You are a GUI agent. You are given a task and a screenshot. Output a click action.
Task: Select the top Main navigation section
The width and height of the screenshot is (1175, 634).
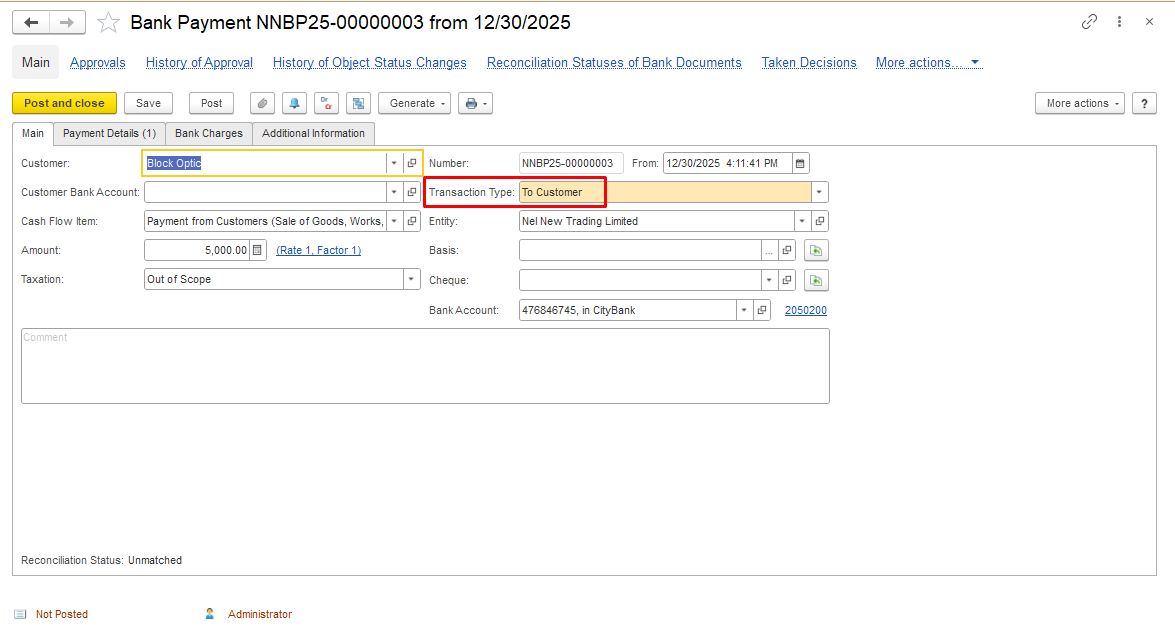35,63
